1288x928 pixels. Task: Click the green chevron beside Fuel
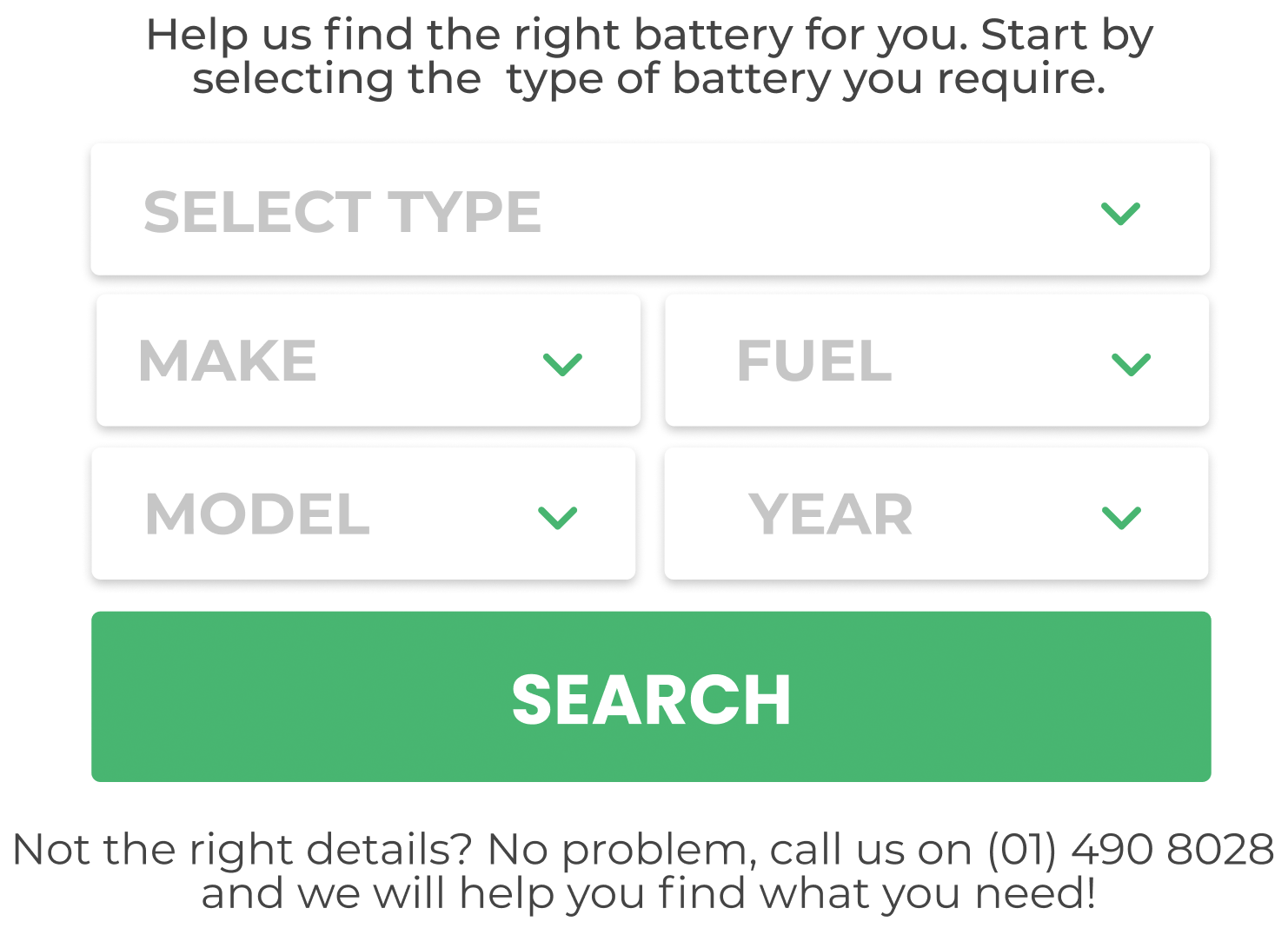click(x=1131, y=363)
